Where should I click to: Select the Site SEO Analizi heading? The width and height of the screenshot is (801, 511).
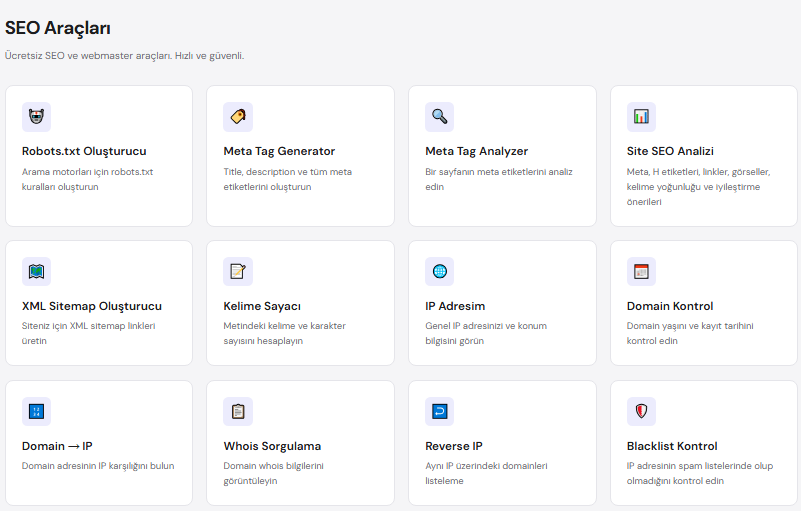tap(670, 151)
